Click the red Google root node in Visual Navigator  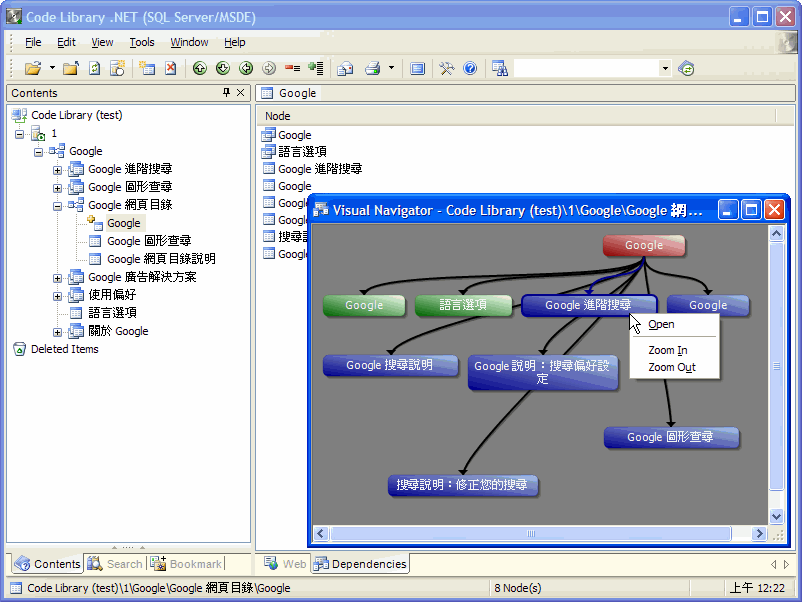[644, 246]
